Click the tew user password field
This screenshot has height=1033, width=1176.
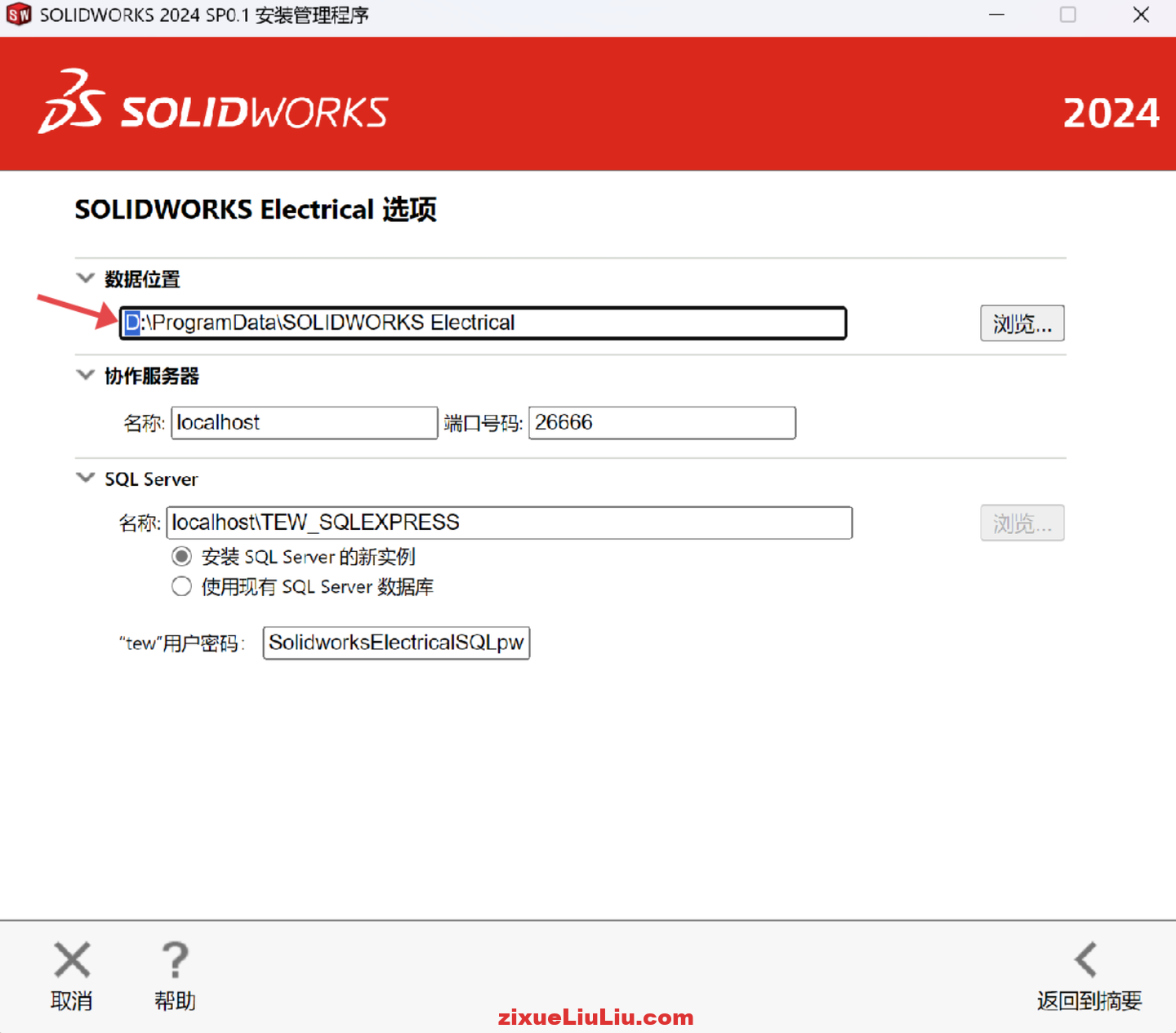pyautogui.click(x=396, y=643)
